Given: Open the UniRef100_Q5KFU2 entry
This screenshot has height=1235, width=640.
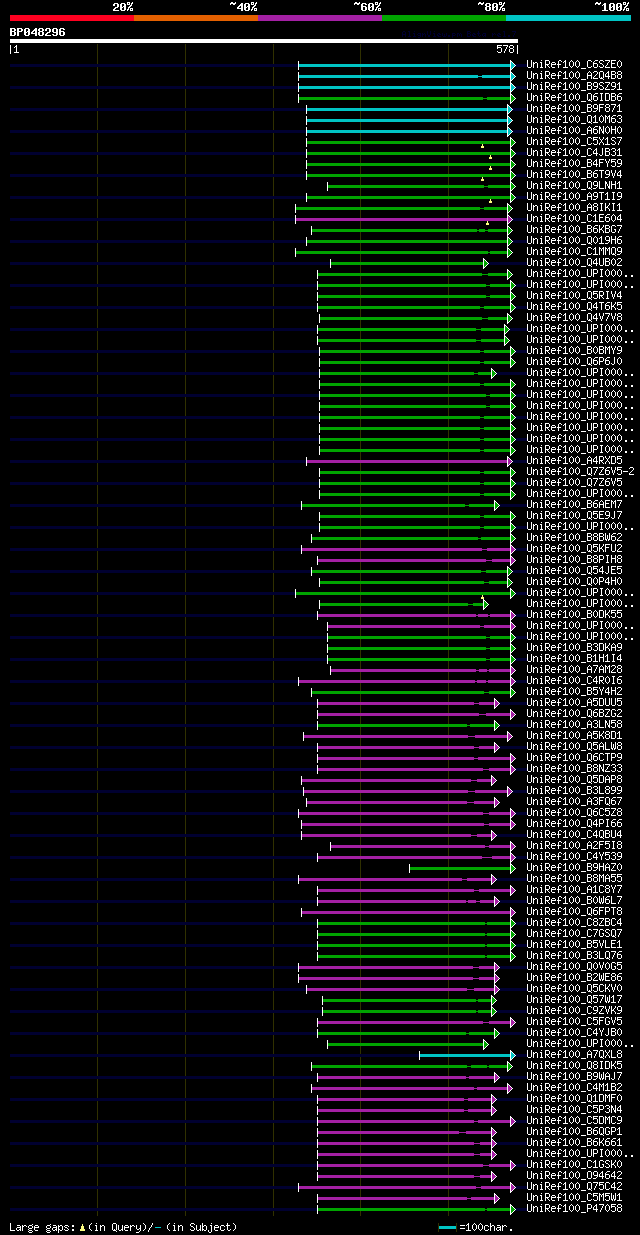Looking at the screenshot, I should [574, 549].
